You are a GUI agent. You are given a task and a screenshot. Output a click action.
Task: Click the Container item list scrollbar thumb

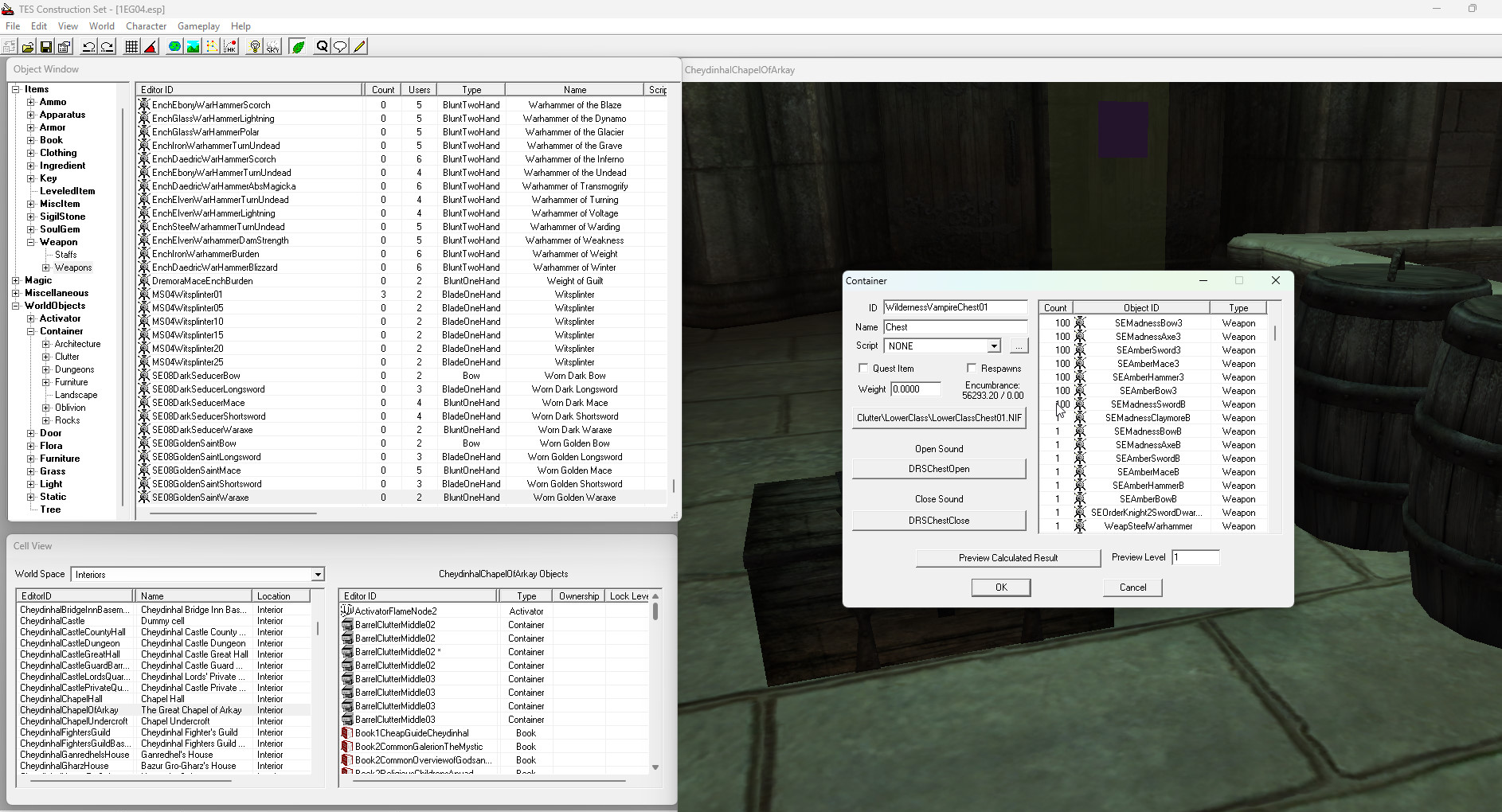tap(1275, 333)
